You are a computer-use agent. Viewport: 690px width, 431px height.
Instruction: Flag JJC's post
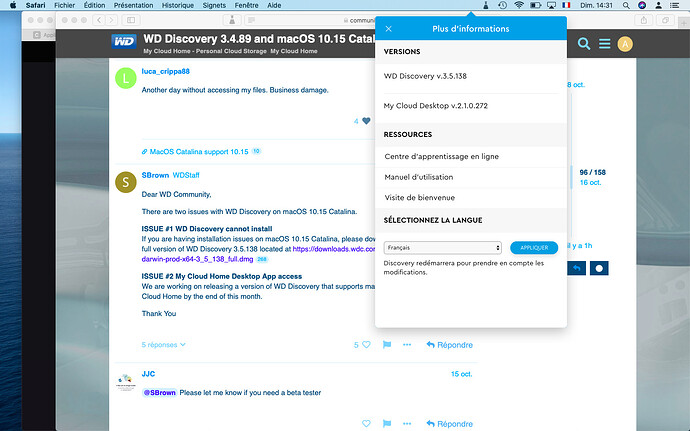pos(387,424)
